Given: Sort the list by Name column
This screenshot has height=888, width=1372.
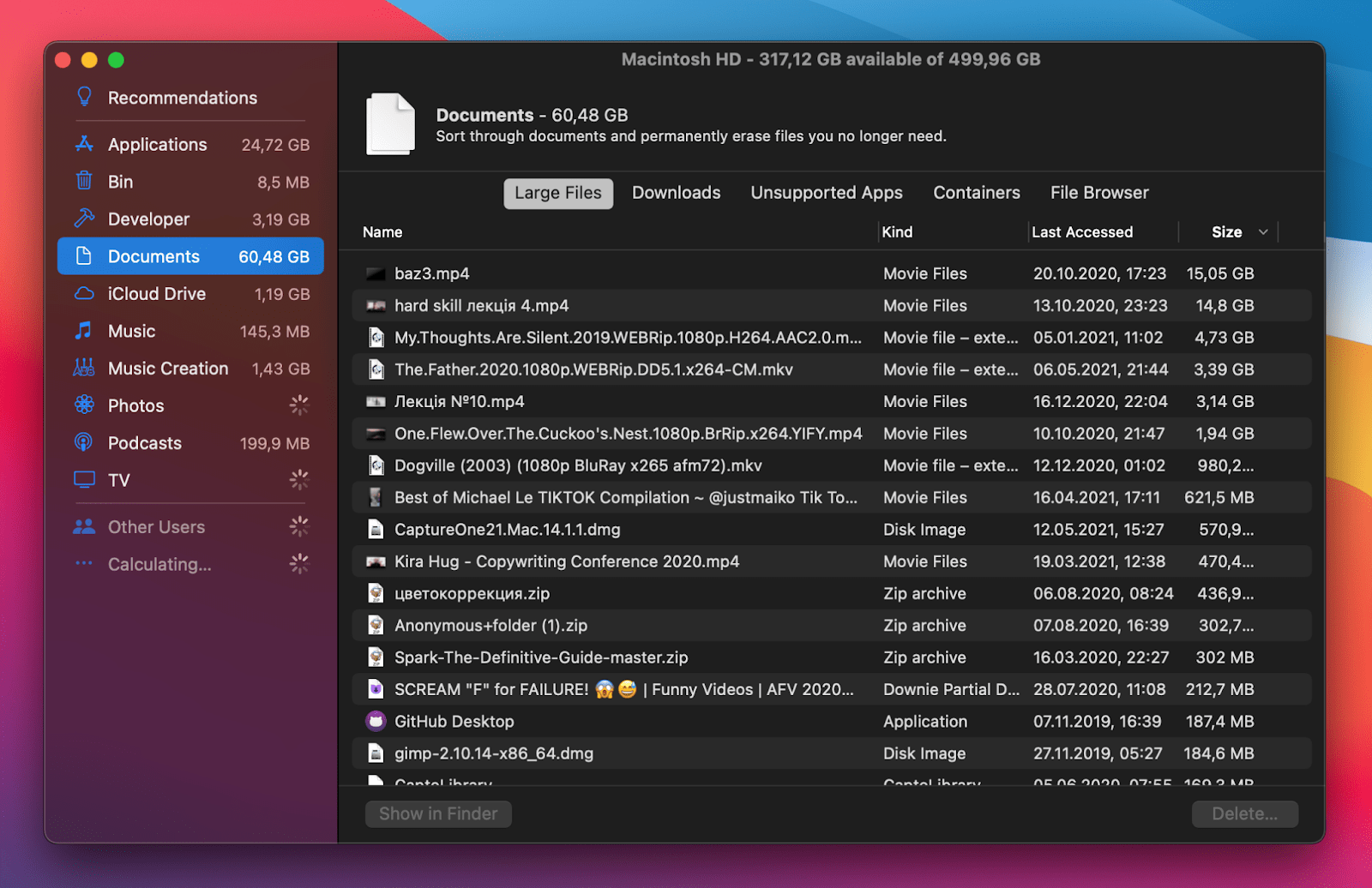Looking at the screenshot, I should point(382,232).
